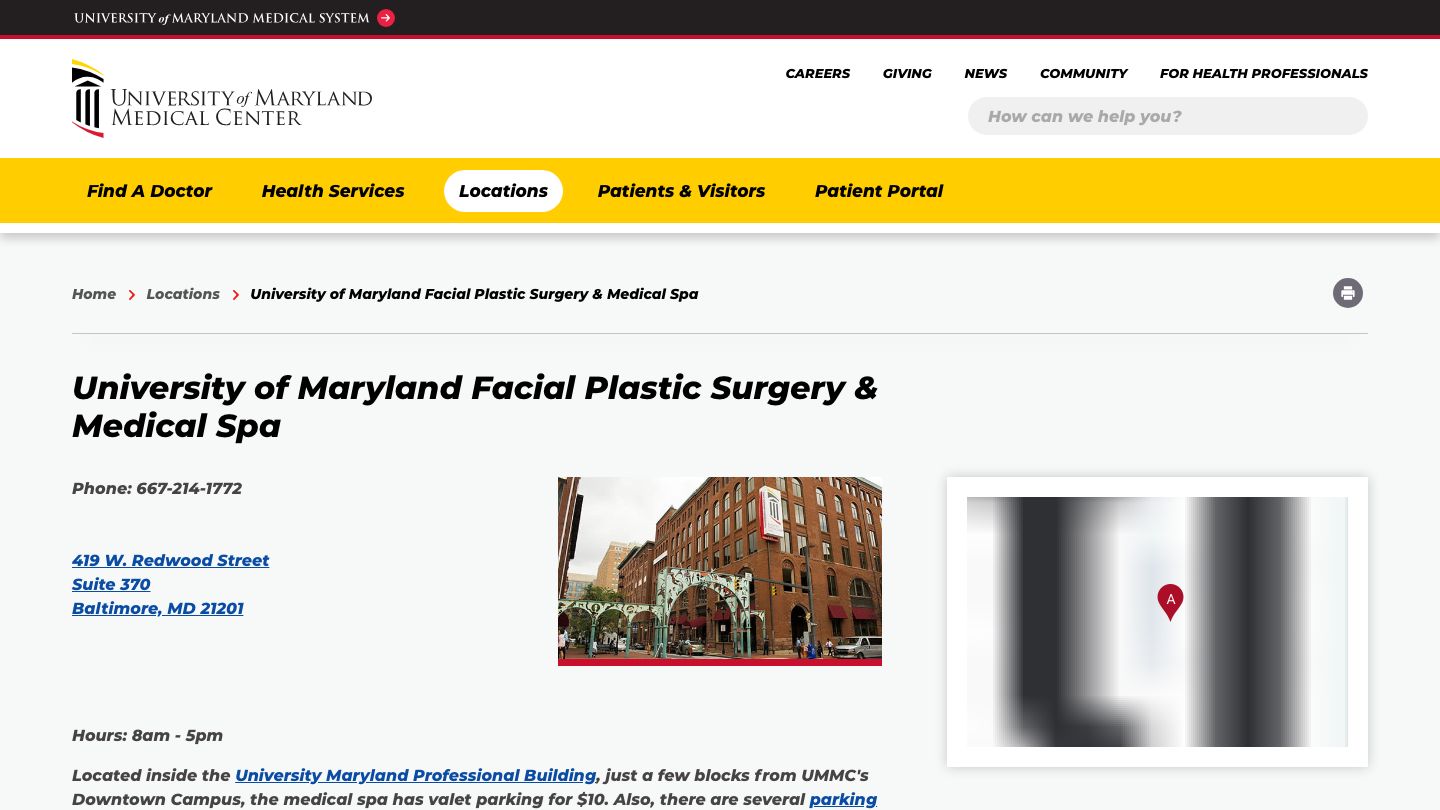Open the Patients & Visitors section
1440x810 pixels.
pyautogui.click(x=681, y=191)
